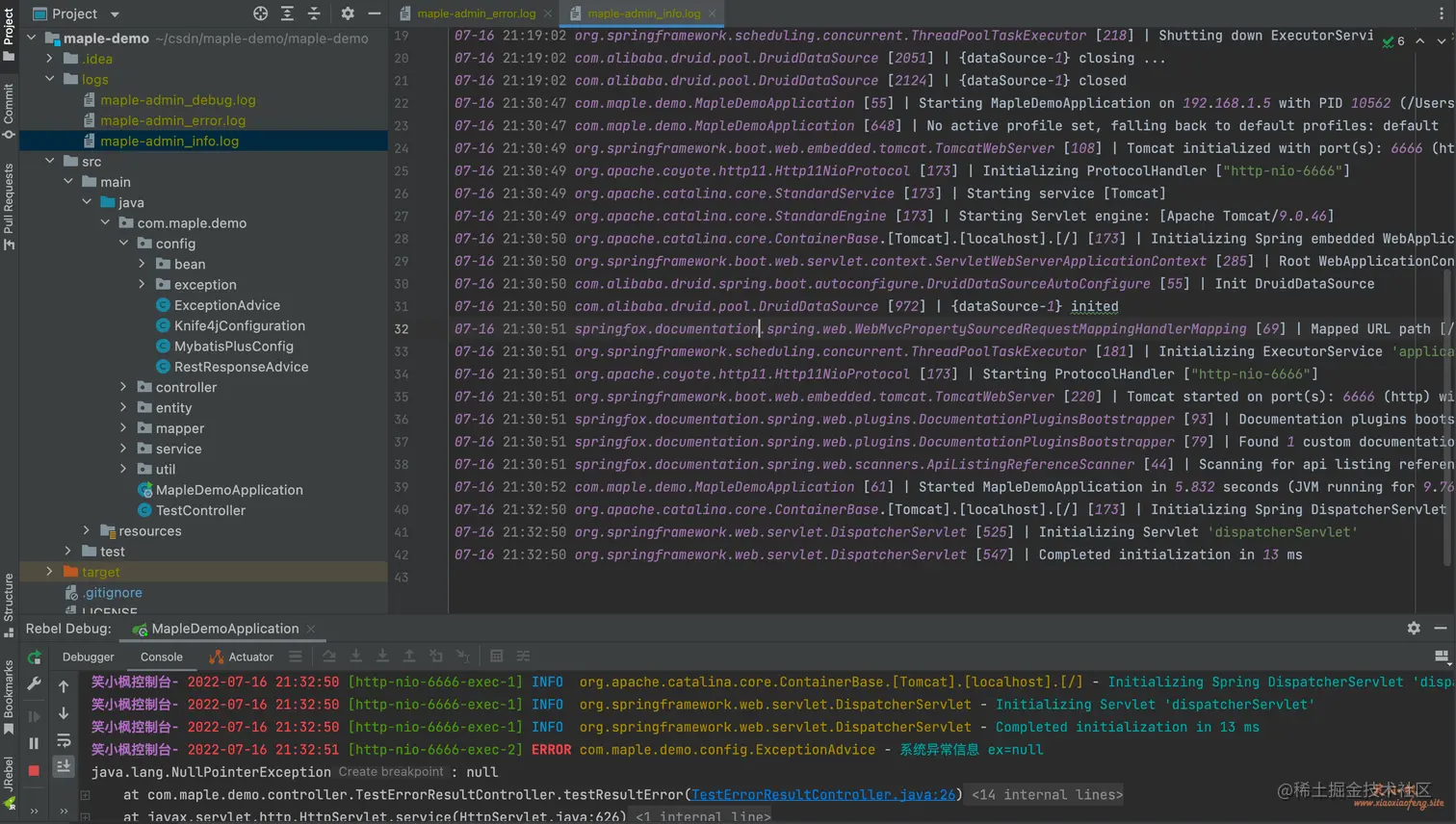This screenshot has width=1456, height=824.
Task: Hide the Project panel with minus icon
Action: (375, 13)
